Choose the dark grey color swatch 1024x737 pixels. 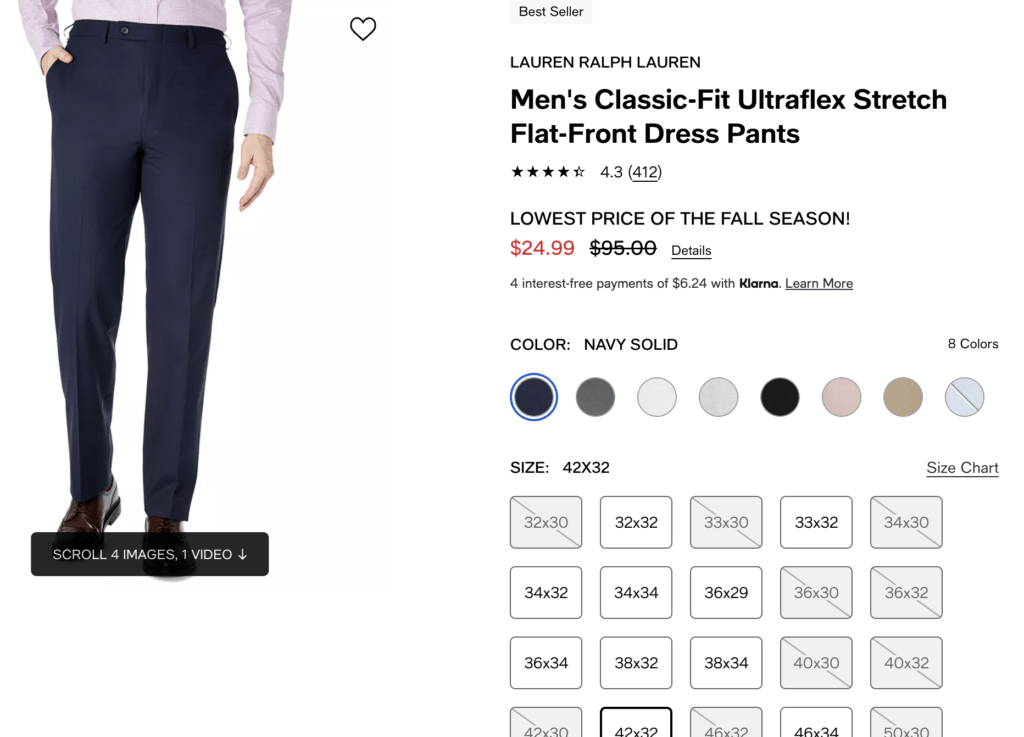[595, 397]
